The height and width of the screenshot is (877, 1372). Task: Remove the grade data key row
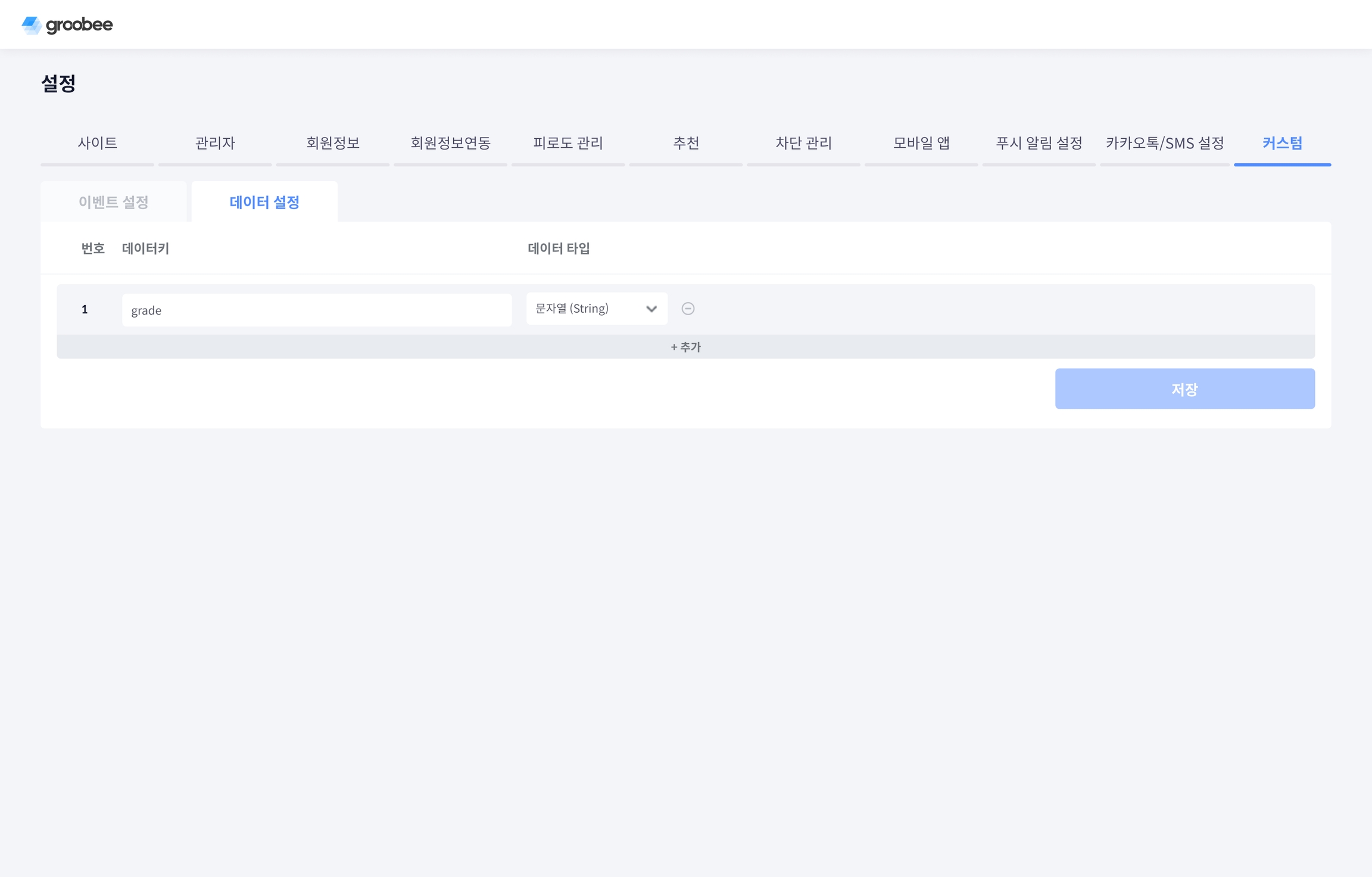688,309
